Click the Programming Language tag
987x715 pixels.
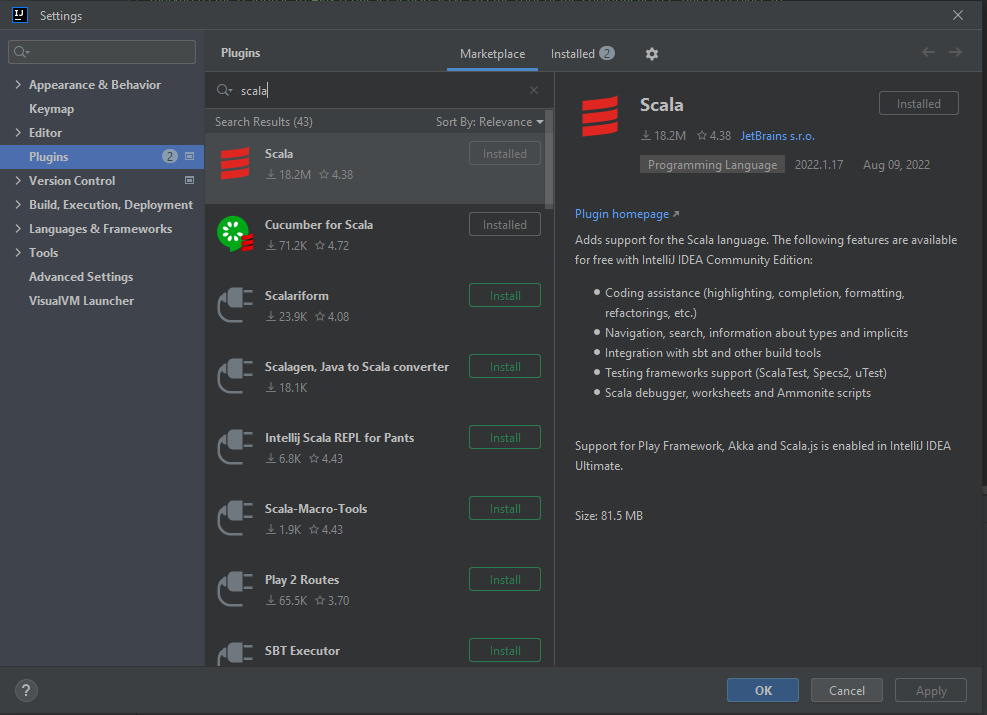[712, 164]
